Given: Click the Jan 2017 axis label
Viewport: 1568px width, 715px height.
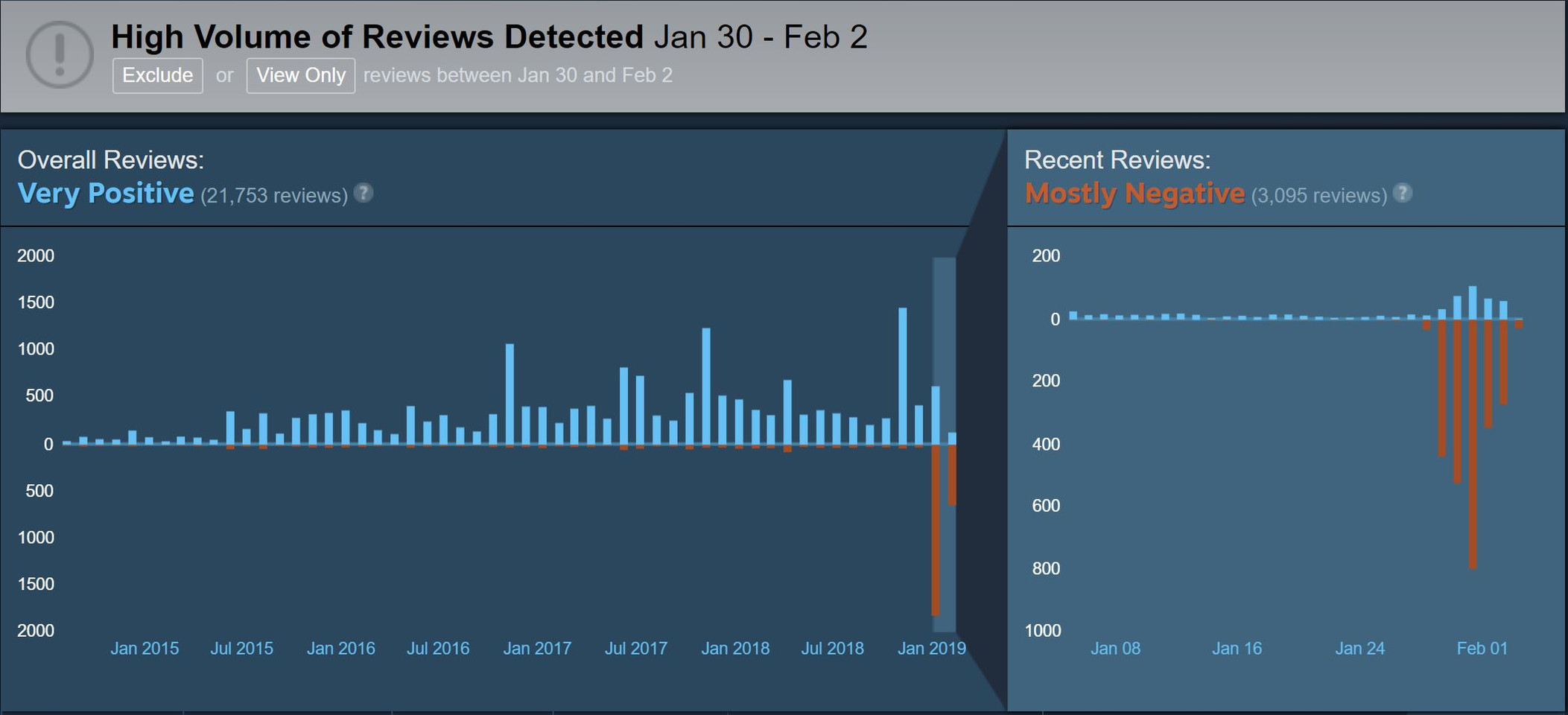Looking at the screenshot, I should 537,649.
